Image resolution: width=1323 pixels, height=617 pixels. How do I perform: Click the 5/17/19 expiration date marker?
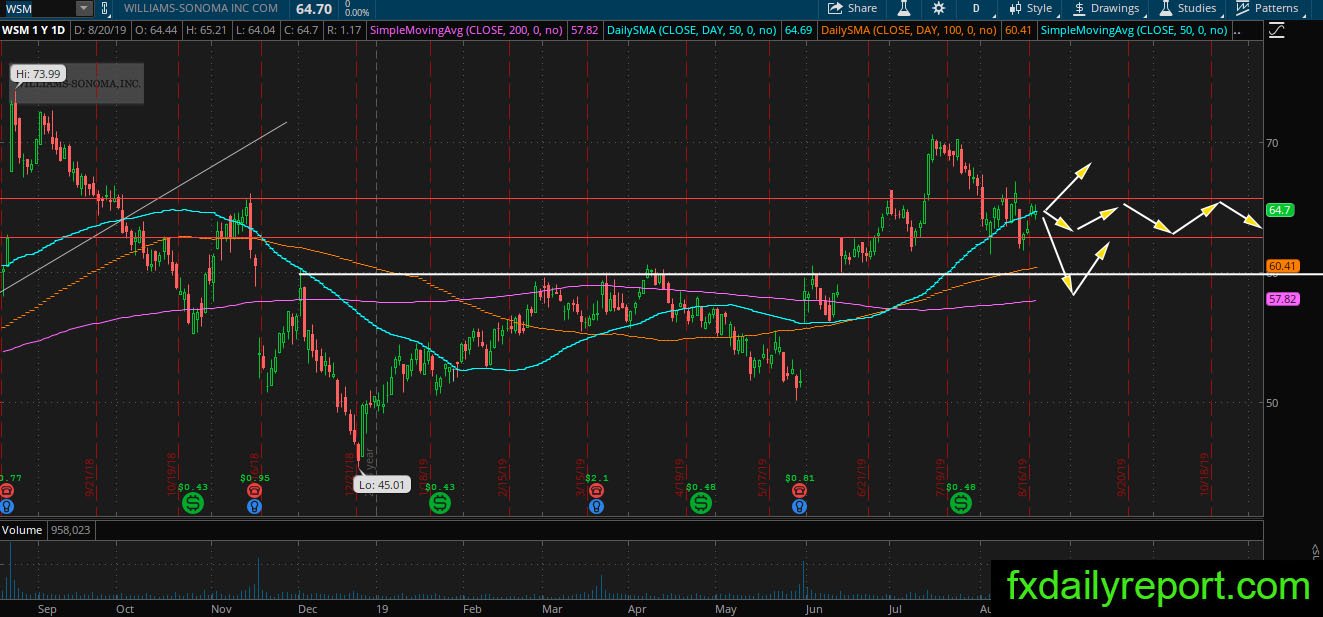pos(762,478)
